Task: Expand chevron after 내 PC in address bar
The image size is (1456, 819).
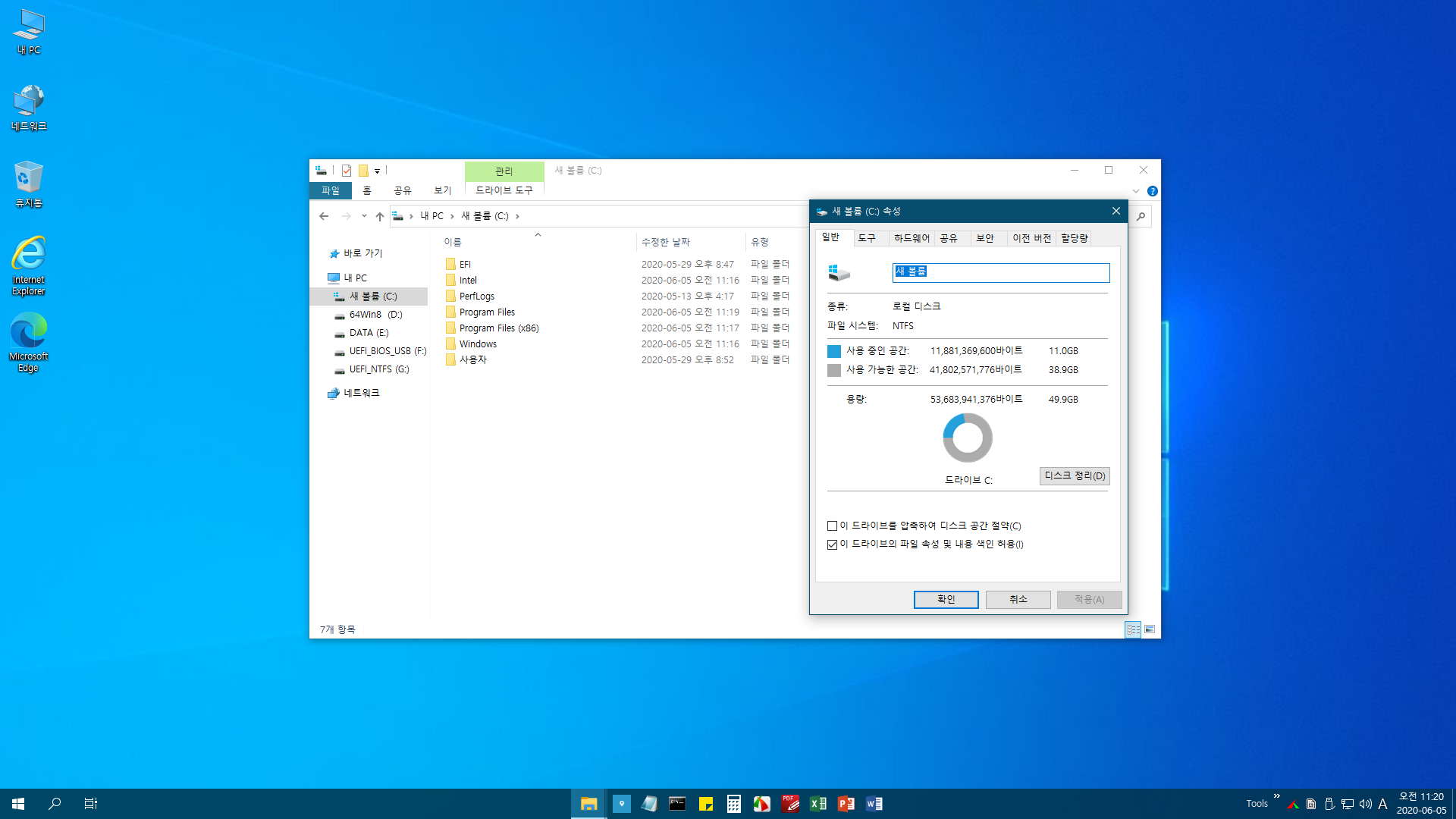Action: click(x=452, y=216)
